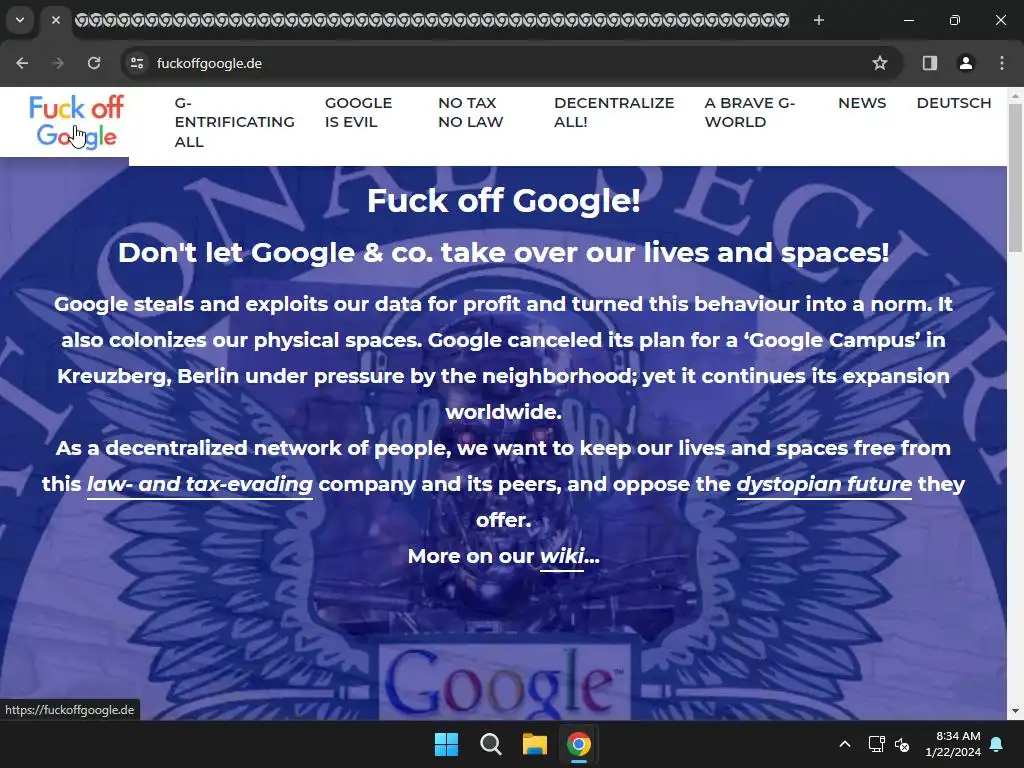Click the muted volume tray icon
The image size is (1024, 768).
(902, 744)
